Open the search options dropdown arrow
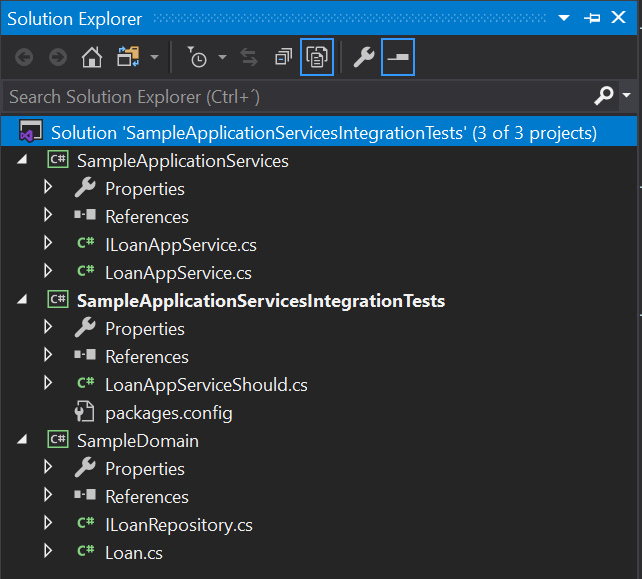Image resolution: width=642 pixels, height=579 pixels. click(x=627, y=96)
